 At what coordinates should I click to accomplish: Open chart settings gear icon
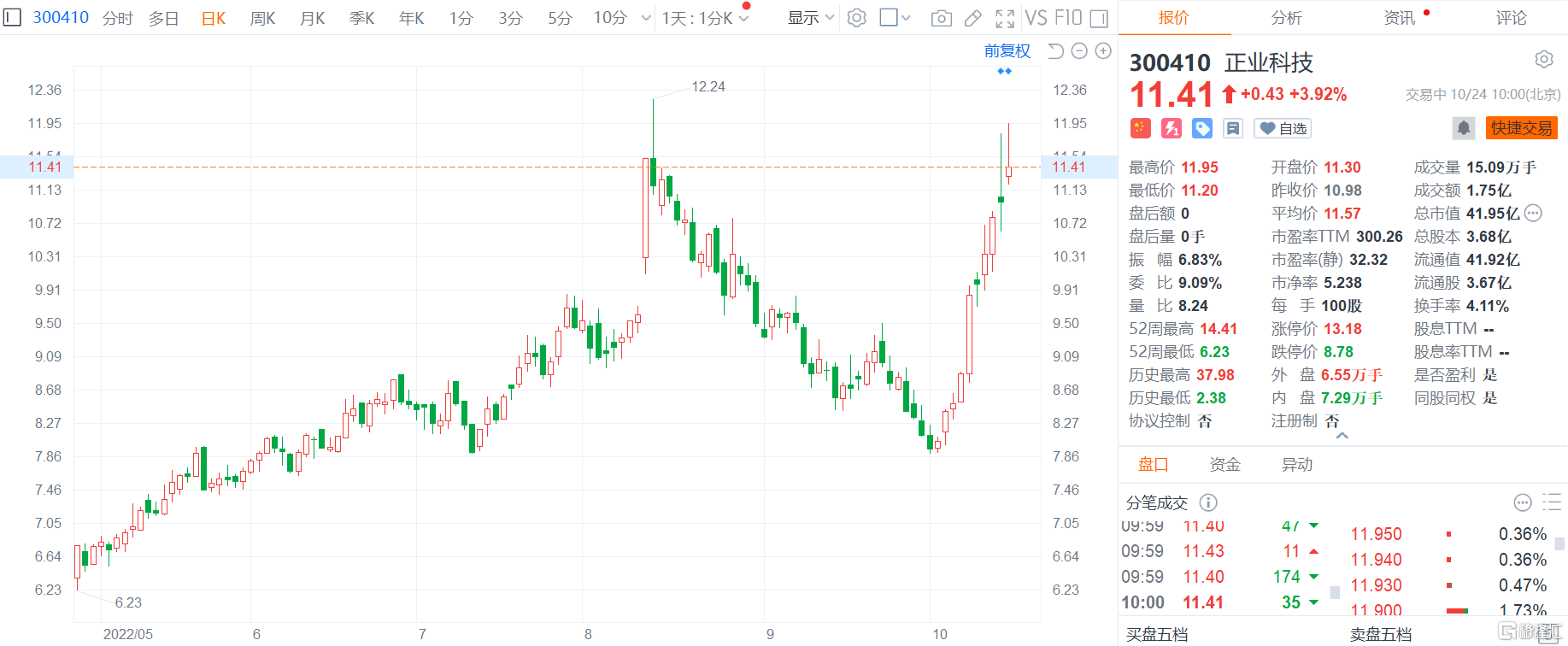tap(856, 18)
